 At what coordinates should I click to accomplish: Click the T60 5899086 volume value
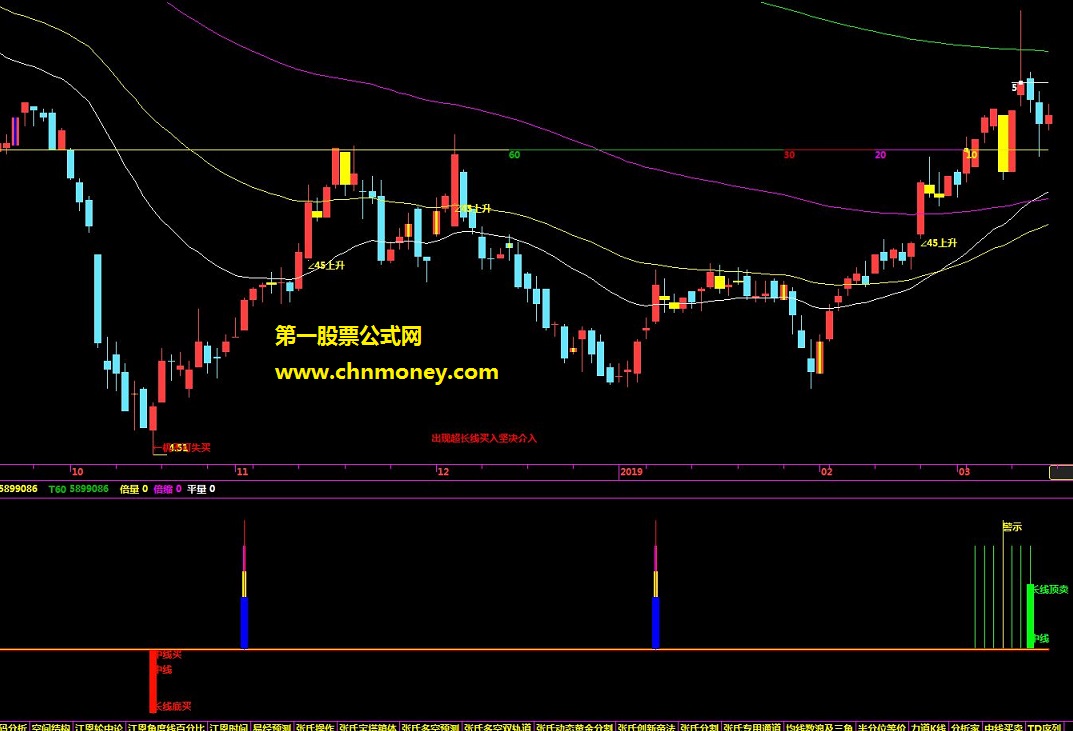pos(79,489)
